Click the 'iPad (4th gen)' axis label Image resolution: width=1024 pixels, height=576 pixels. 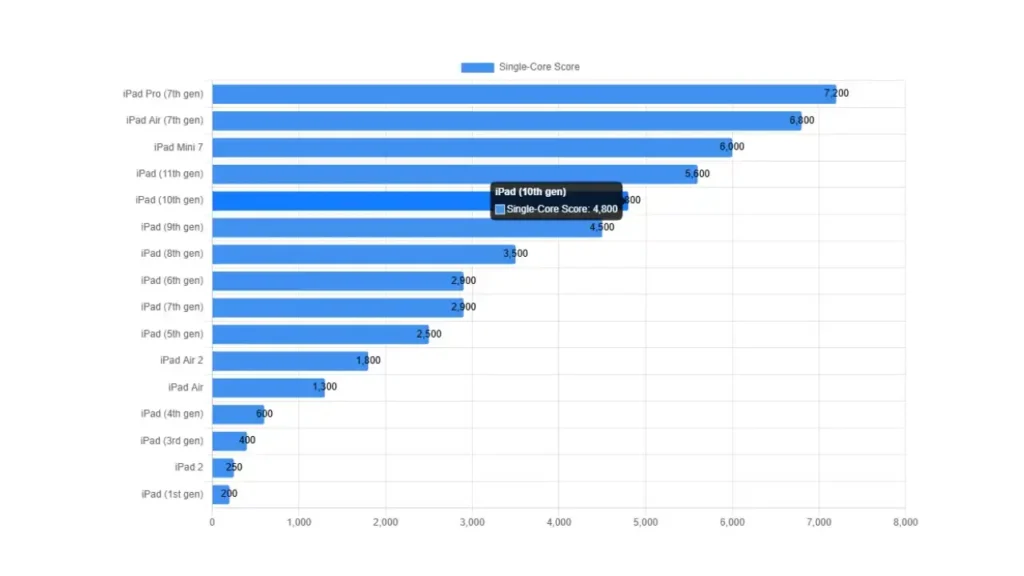pos(172,414)
